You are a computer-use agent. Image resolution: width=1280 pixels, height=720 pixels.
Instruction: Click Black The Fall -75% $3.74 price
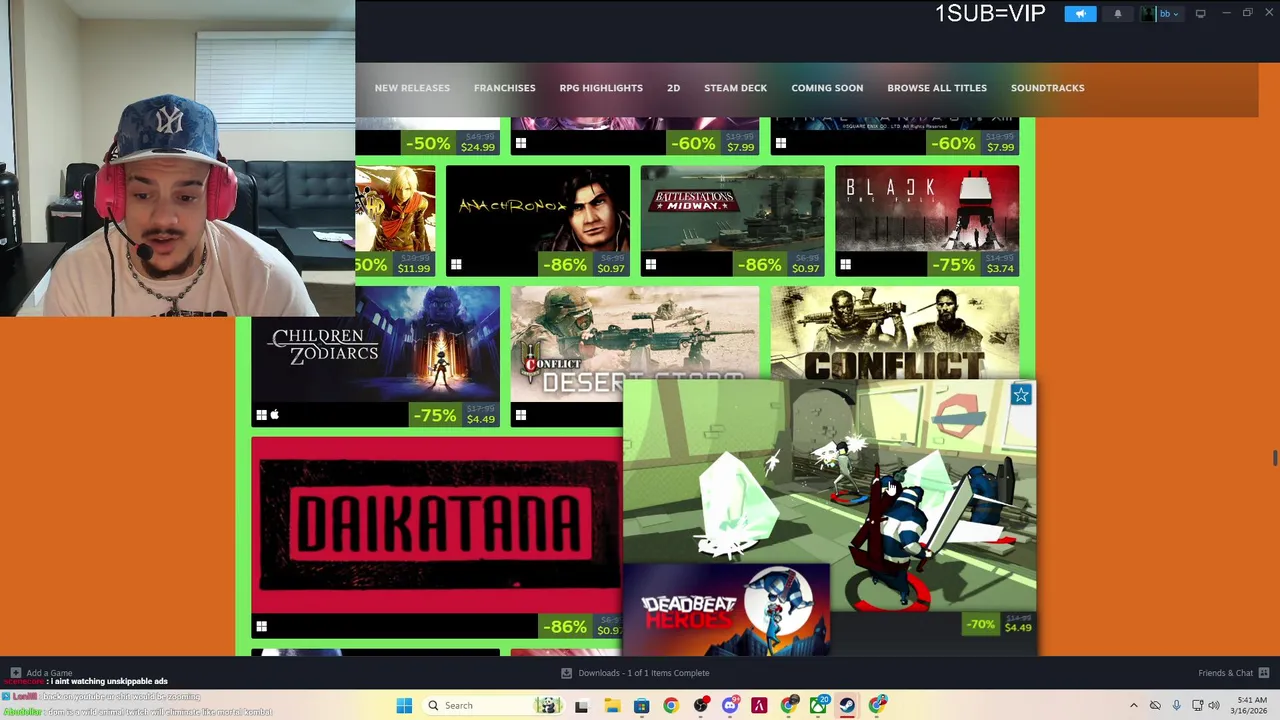point(973,265)
